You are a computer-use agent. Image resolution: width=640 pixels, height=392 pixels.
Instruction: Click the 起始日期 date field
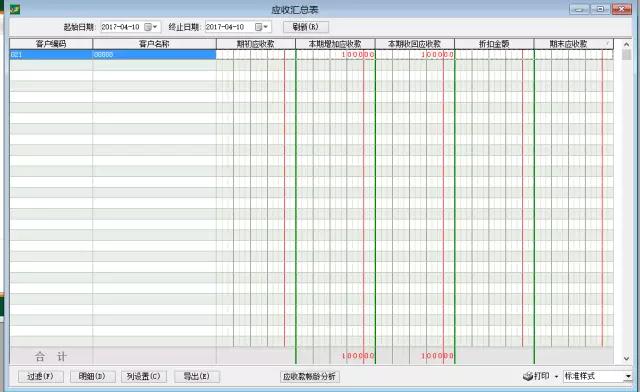click(121, 27)
